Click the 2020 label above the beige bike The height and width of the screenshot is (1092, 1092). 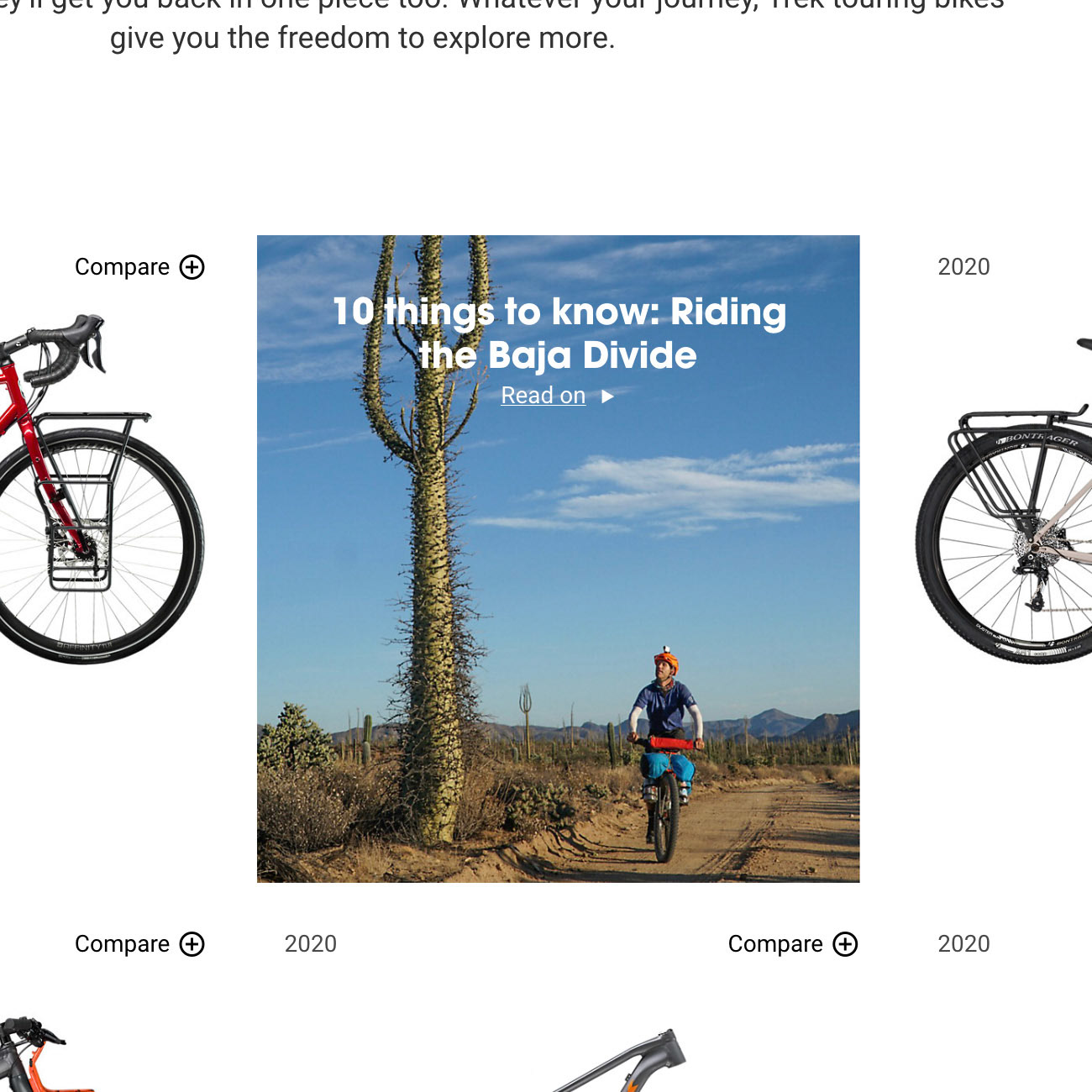coord(963,267)
